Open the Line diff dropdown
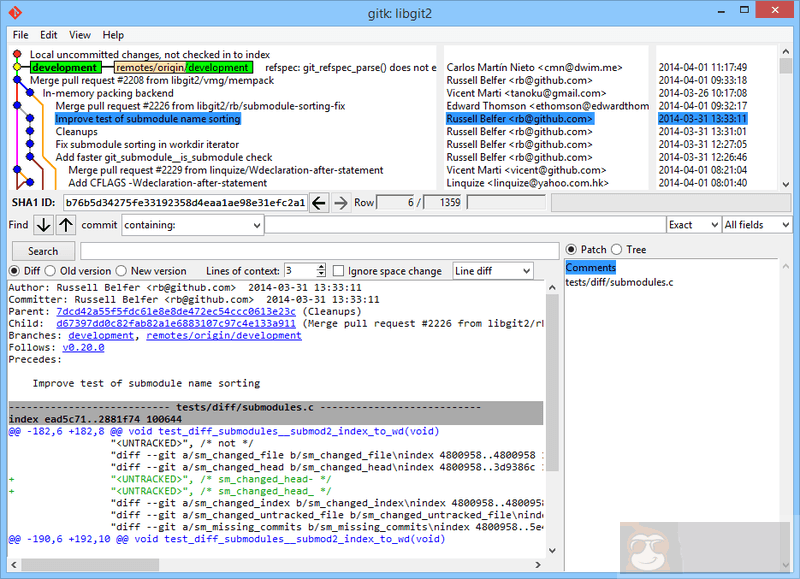Image resolution: width=800 pixels, height=579 pixels. pos(492,271)
